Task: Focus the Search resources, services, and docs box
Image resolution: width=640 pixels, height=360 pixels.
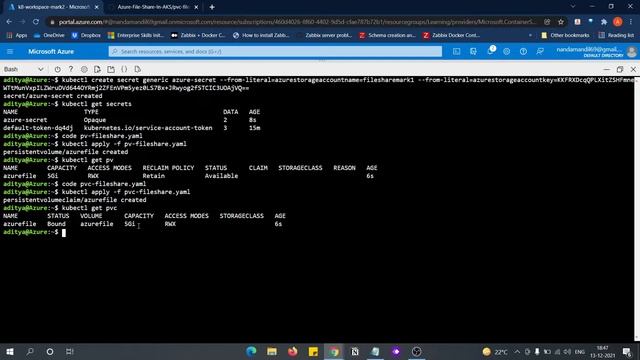Action: pos(275,51)
